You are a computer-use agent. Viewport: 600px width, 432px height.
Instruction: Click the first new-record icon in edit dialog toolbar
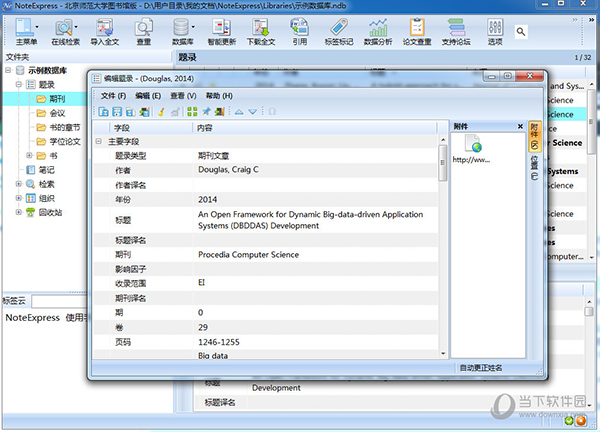[103, 112]
